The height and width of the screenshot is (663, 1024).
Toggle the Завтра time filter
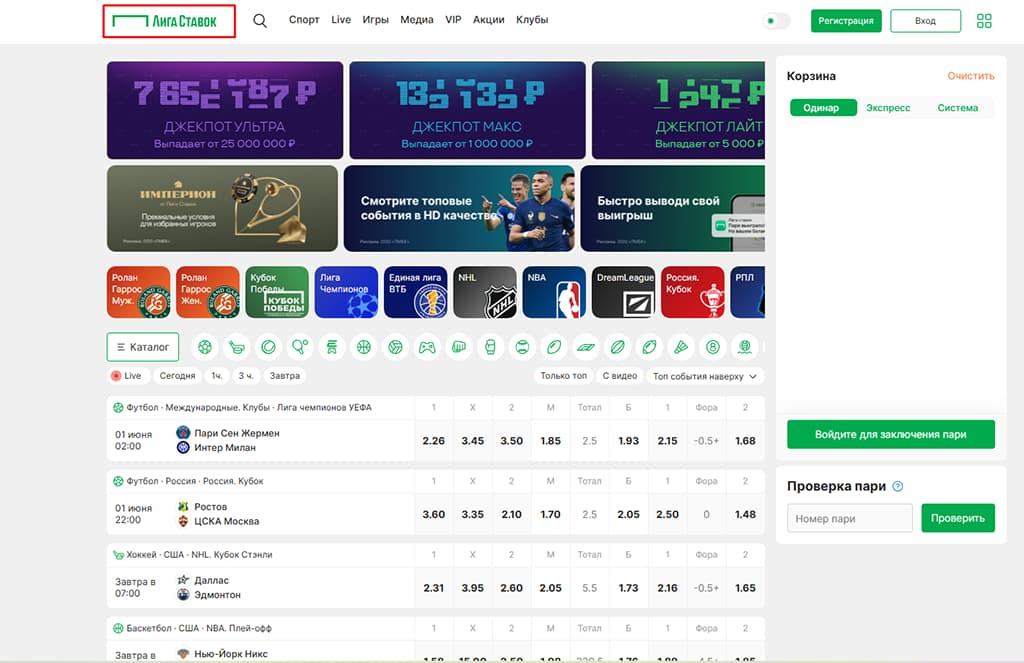tap(285, 376)
